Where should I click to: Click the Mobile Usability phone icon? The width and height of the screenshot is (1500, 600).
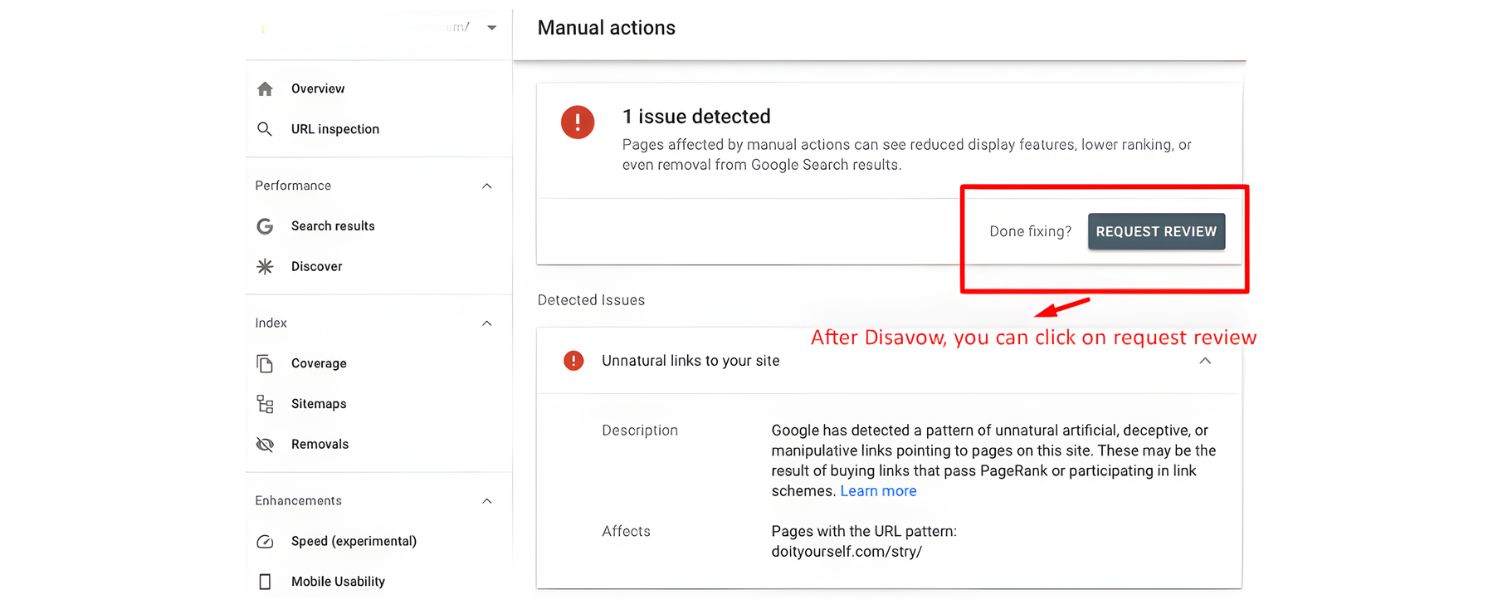pyautogui.click(x=265, y=582)
